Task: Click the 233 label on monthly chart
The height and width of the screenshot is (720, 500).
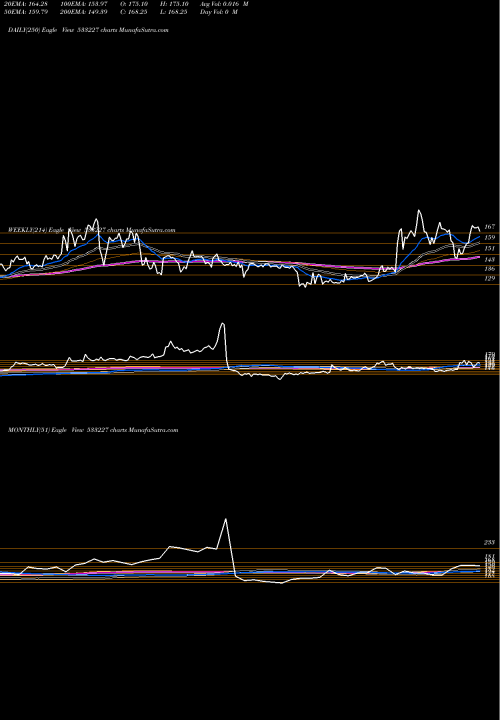Action: click(x=489, y=543)
